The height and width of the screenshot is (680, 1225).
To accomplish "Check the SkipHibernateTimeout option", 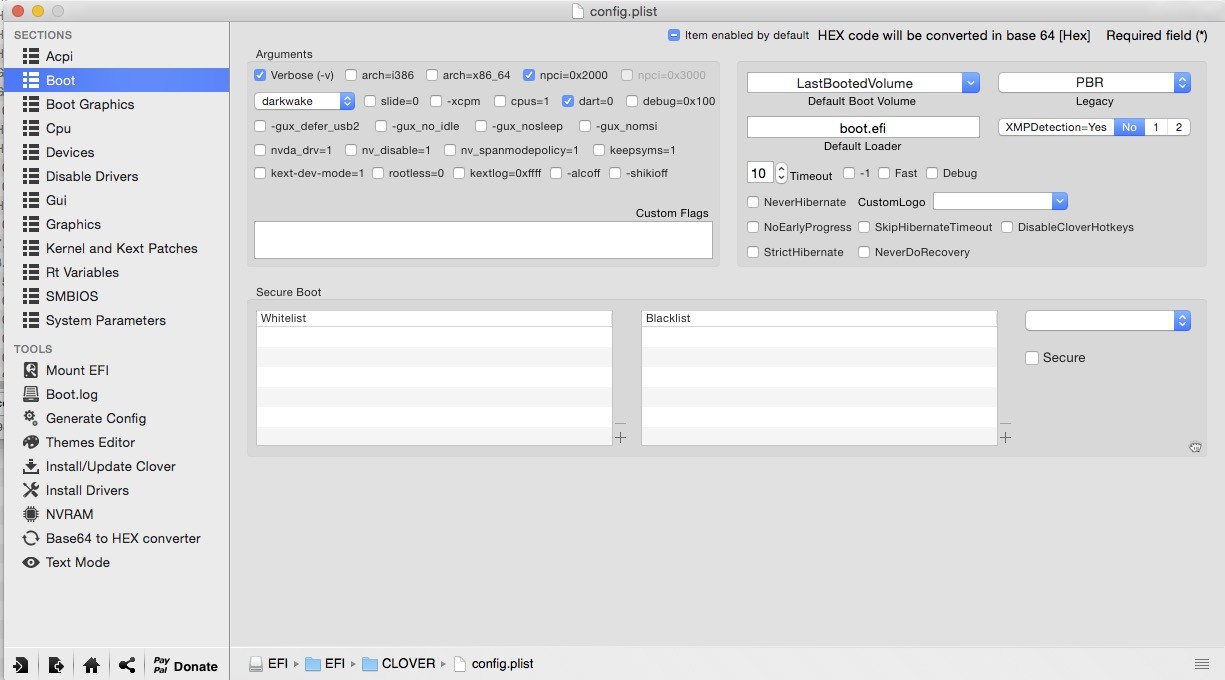I will (x=864, y=227).
